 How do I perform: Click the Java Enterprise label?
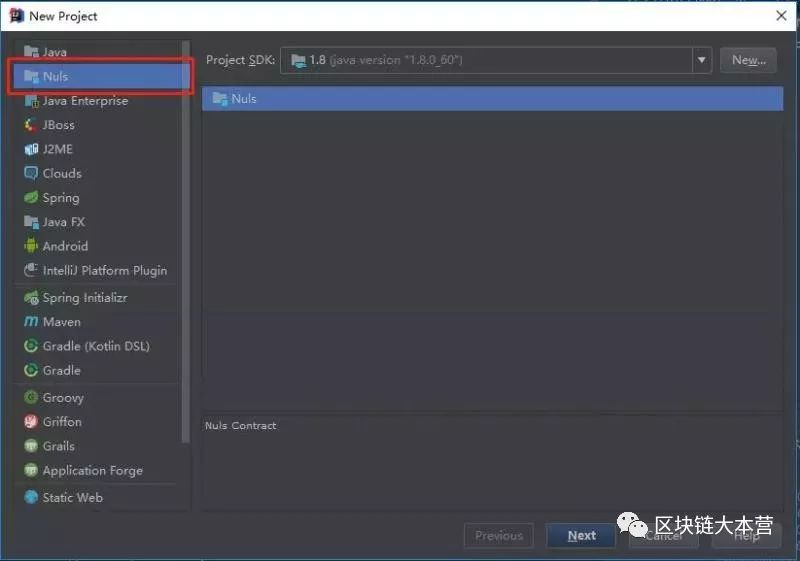click(x=85, y=101)
